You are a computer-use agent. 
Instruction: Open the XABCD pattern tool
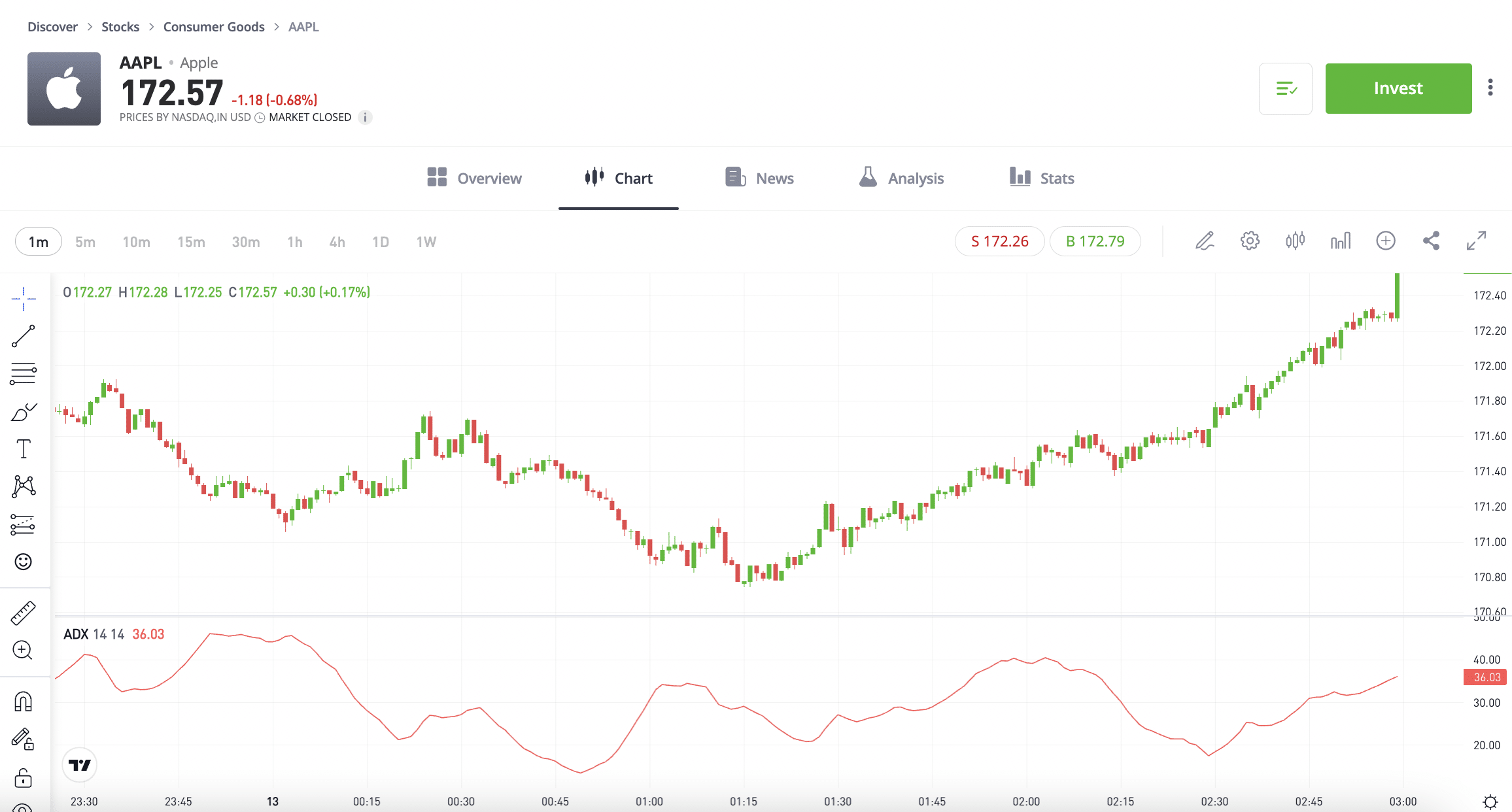(24, 486)
